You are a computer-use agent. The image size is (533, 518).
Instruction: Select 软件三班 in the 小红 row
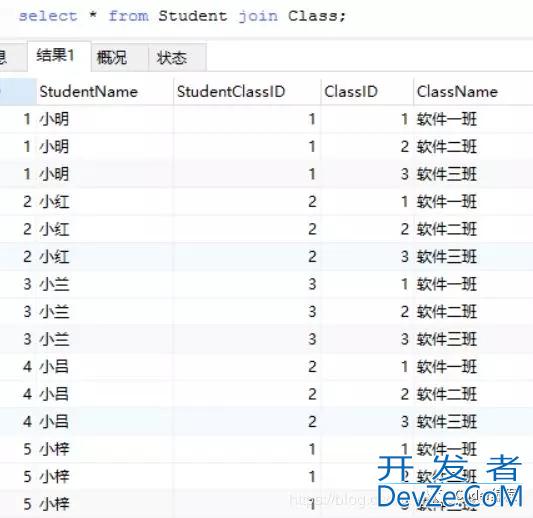click(447, 257)
